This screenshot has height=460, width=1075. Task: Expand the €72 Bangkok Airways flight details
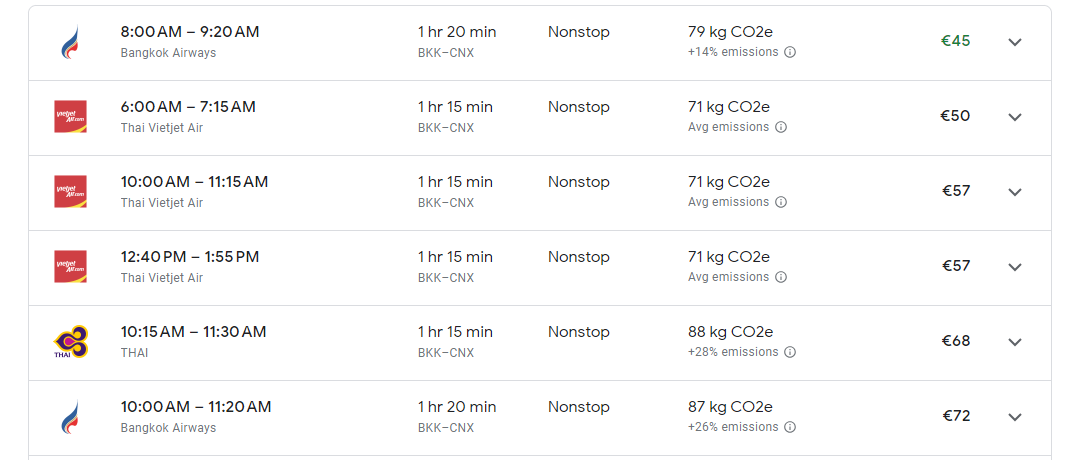click(1015, 417)
